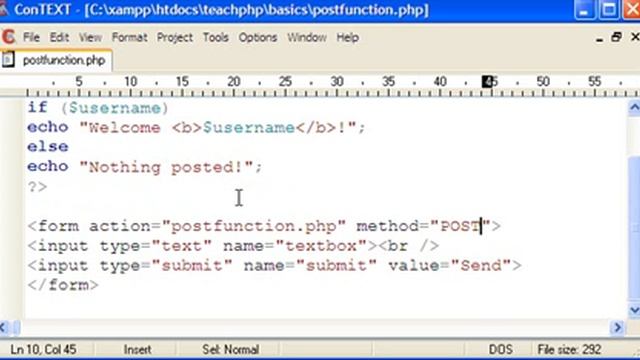Open the View menu

click(90, 38)
